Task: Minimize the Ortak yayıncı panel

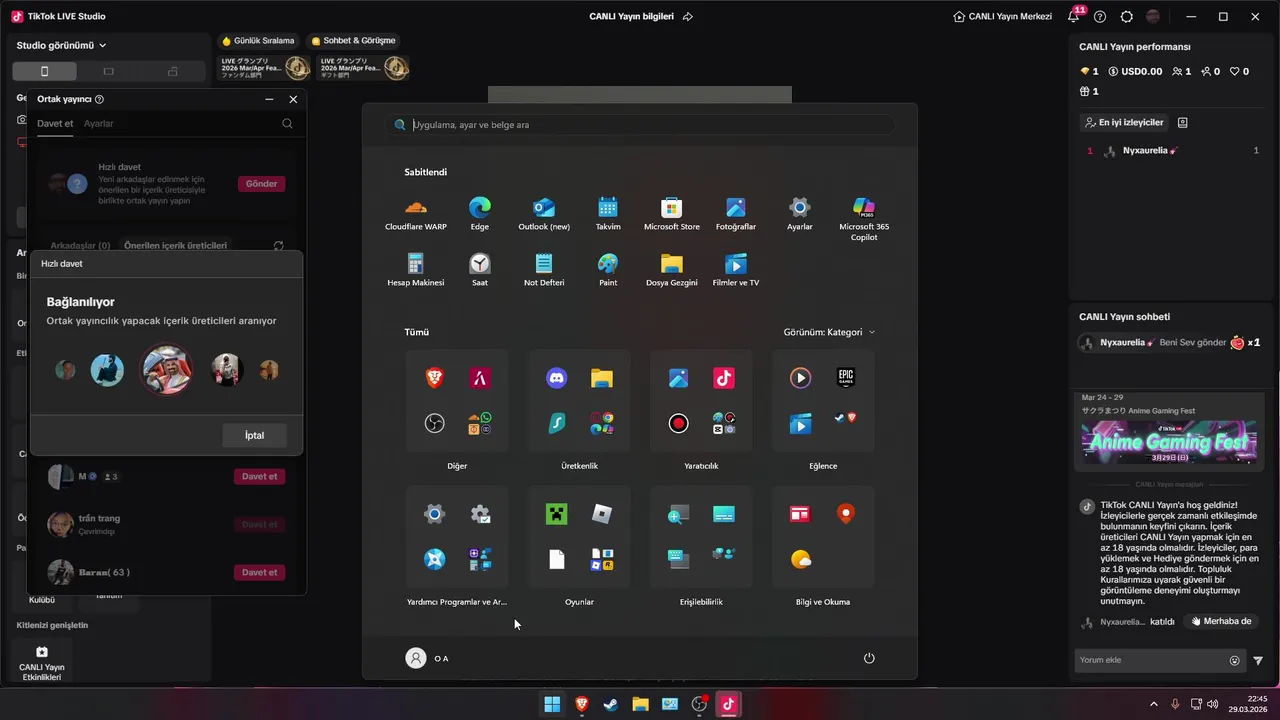Action: pyautogui.click(x=269, y=99)
